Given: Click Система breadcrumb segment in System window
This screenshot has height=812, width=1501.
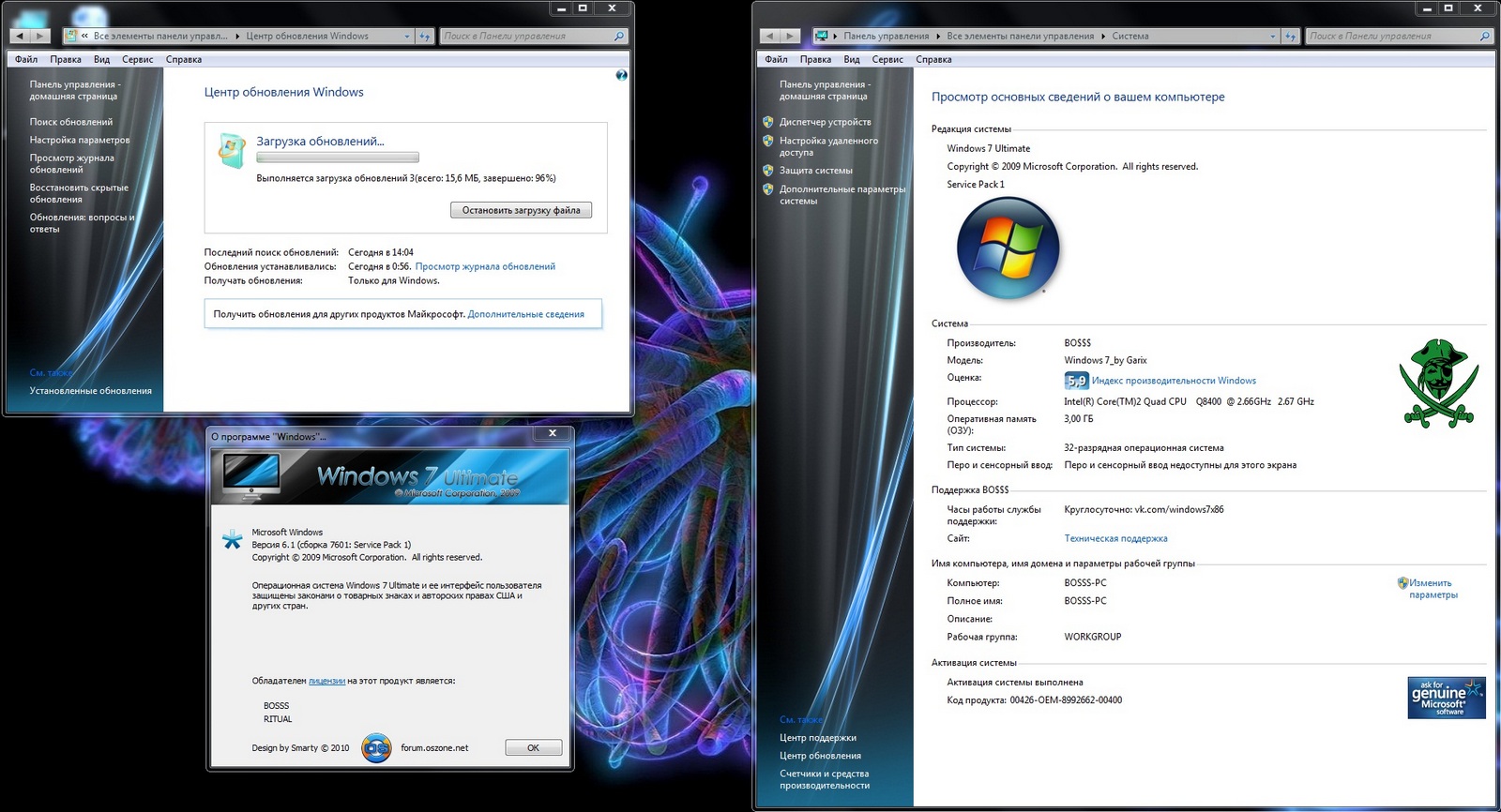Looking at the screenshot, I should [x=1130, y=37].
